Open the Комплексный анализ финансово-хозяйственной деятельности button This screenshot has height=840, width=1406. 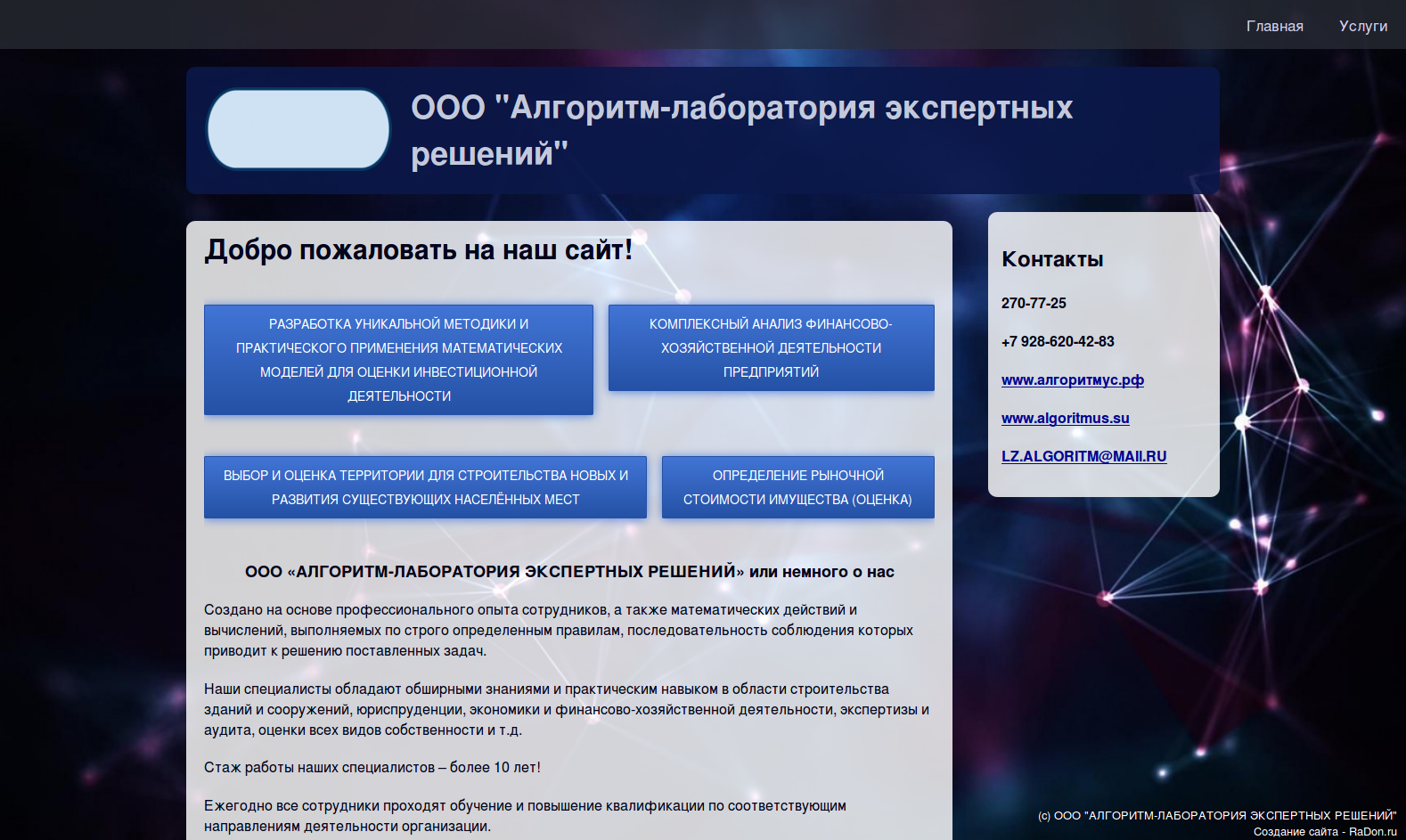click(771, 348)
